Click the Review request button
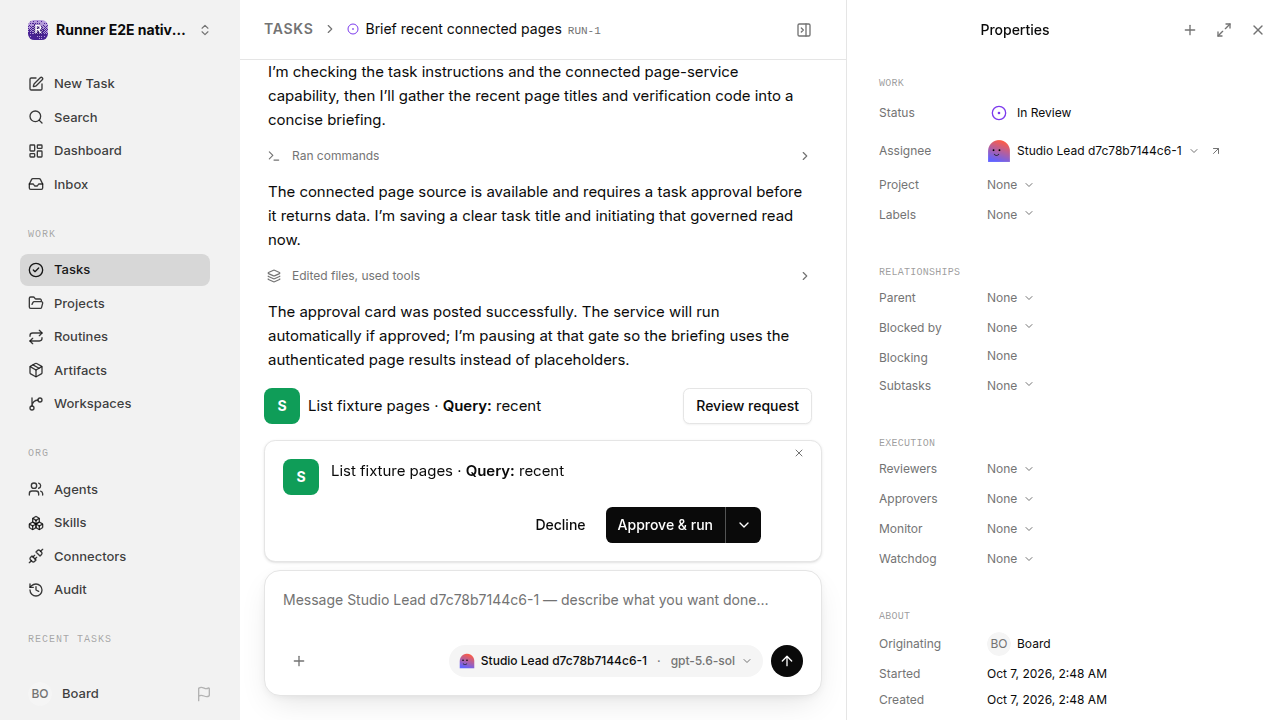The width and height of the screenshot is (1280, 720). [747, 406]
